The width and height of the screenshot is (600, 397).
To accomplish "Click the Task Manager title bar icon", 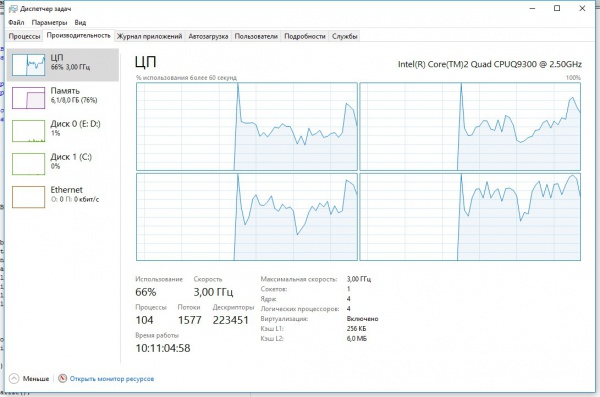I will (13, 8).
